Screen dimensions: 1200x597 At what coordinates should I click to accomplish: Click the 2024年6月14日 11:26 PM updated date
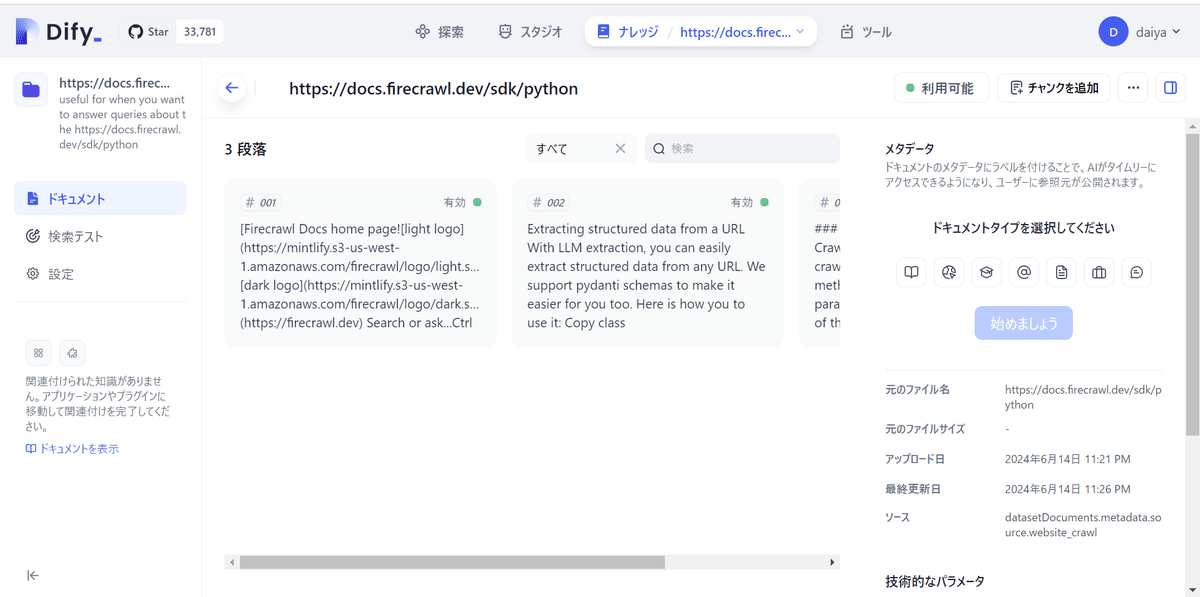click(x=1067, y=489)
